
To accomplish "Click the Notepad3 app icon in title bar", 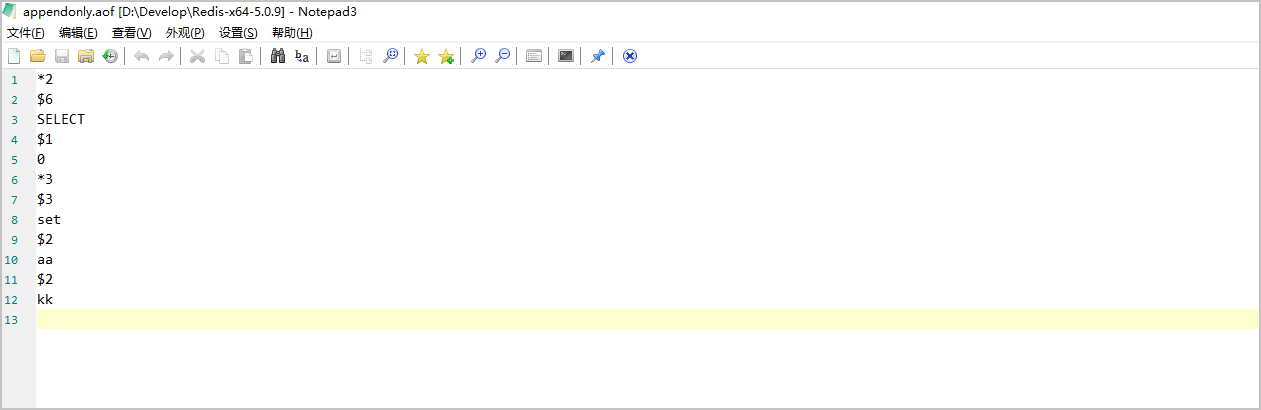I will click(11, 11).
